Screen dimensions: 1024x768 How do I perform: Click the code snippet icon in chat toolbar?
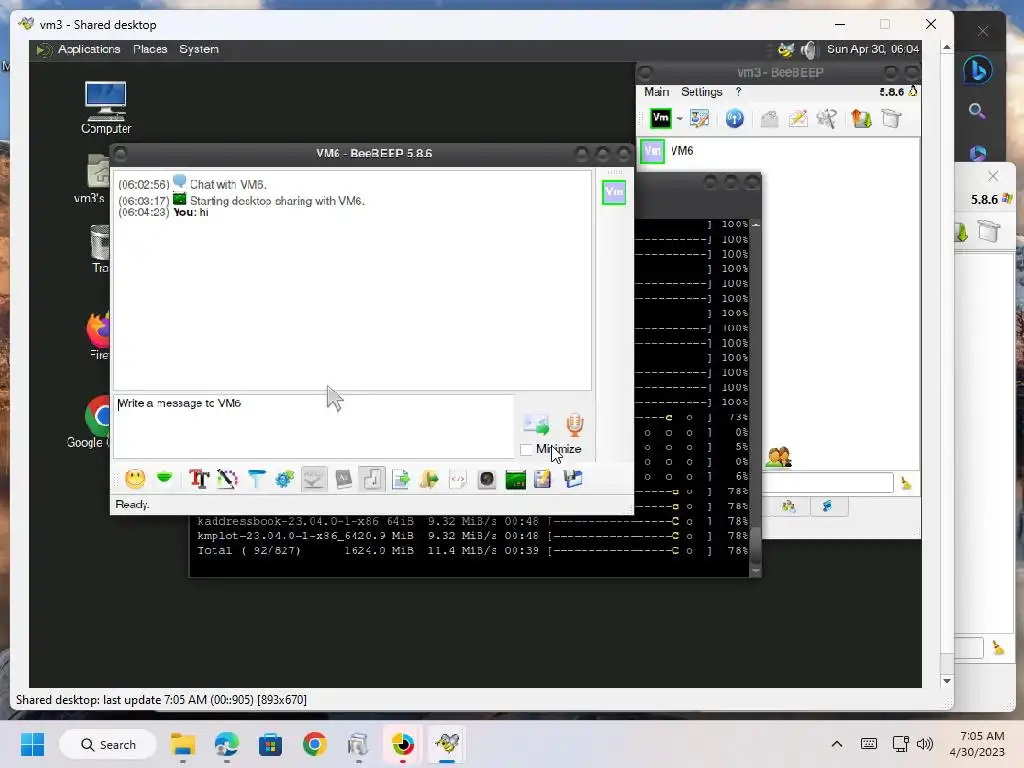(458, 479)
